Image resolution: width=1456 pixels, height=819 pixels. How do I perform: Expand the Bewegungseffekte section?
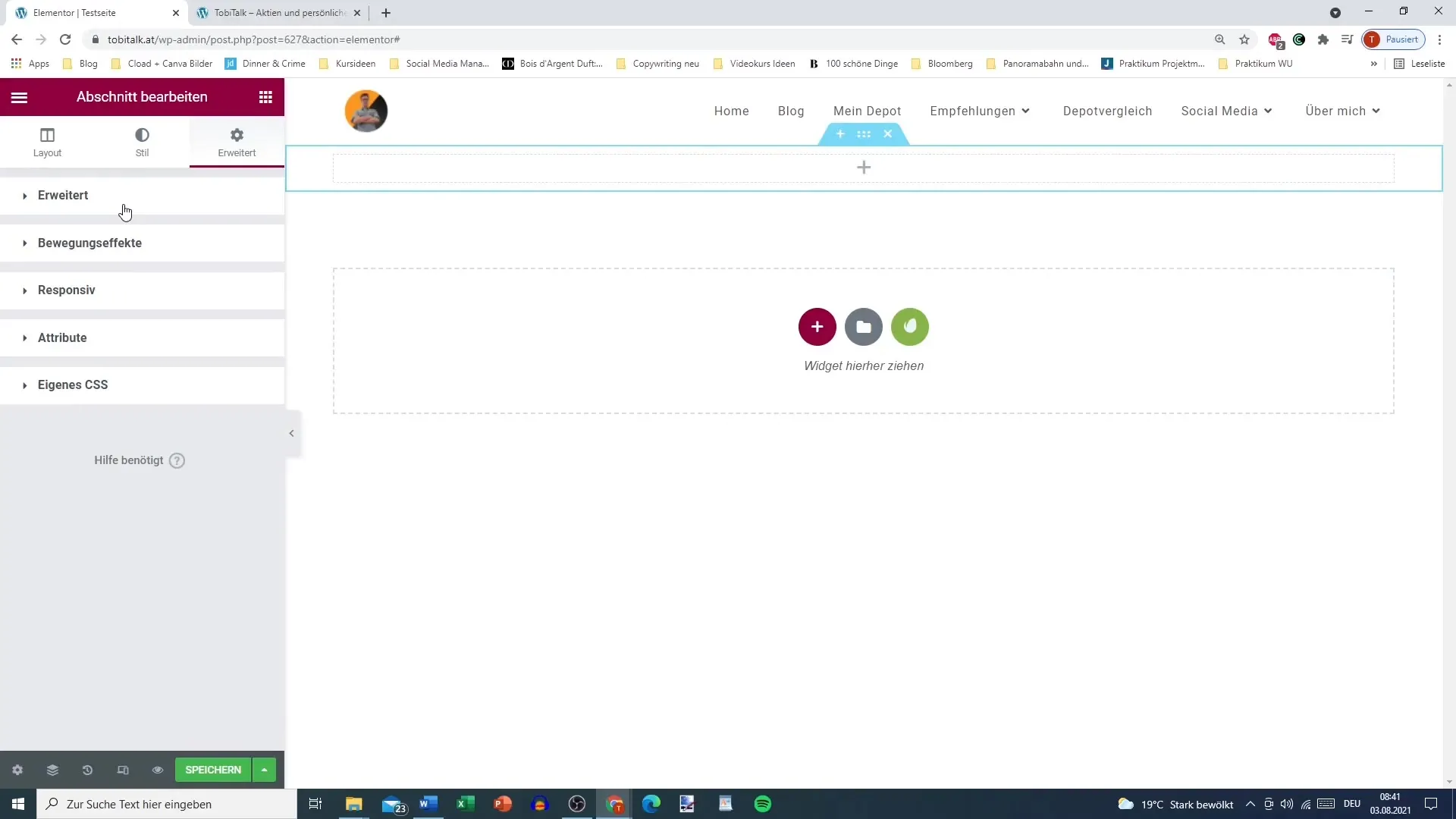142,243
